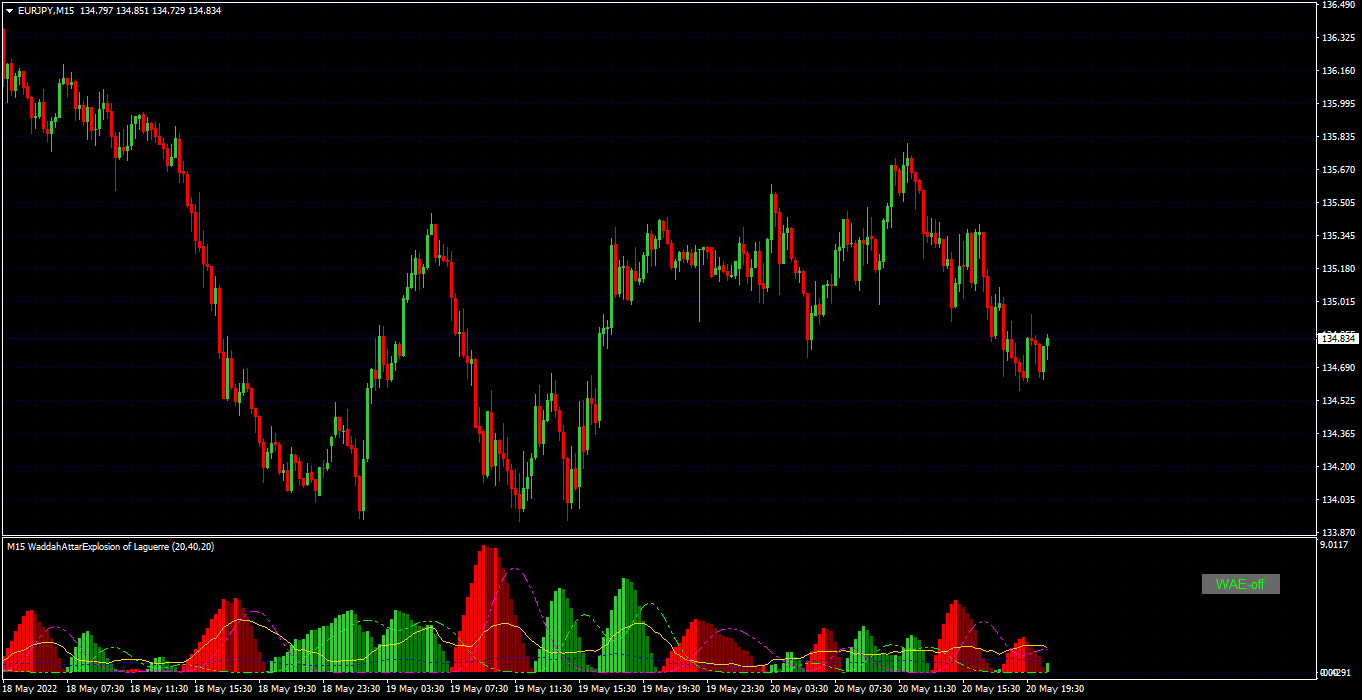The image size is (1362, 700).
Task: Click the 135.180 price scale label
Action: [x=1338, y=269]
